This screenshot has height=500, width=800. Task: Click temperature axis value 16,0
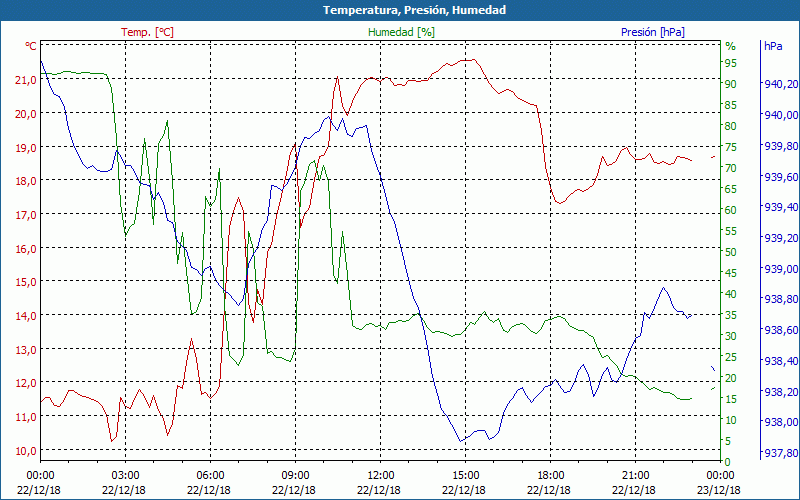(26, 248)
